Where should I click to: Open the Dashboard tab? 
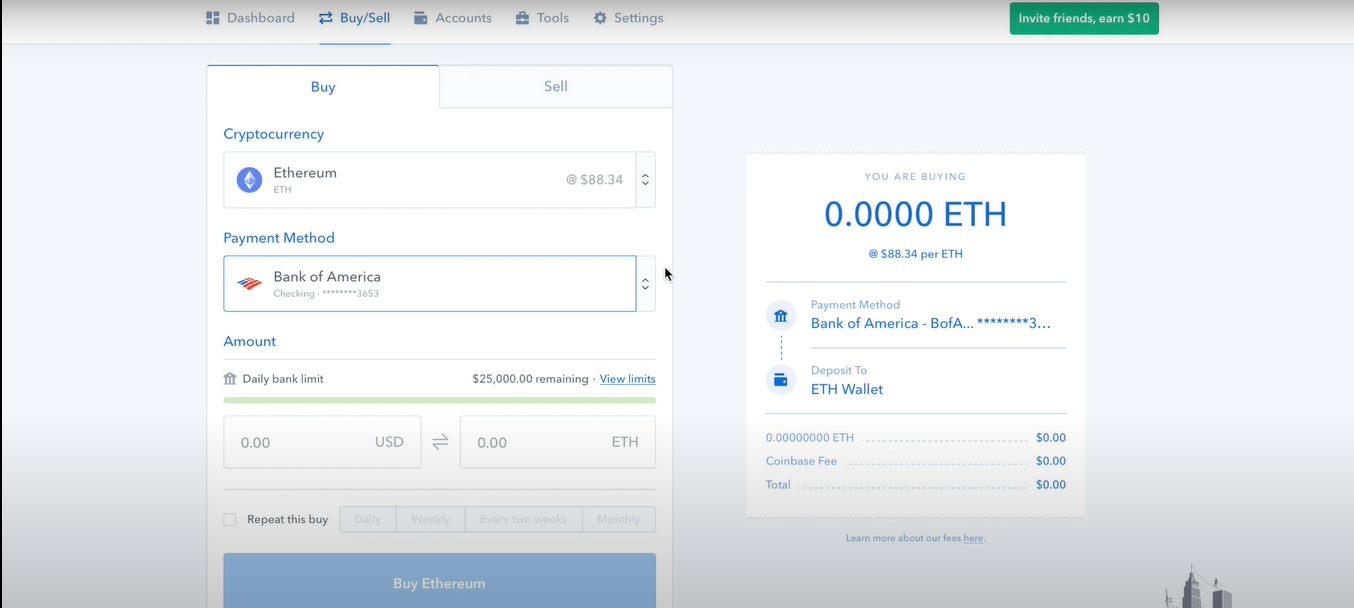[x=250, y=18]
